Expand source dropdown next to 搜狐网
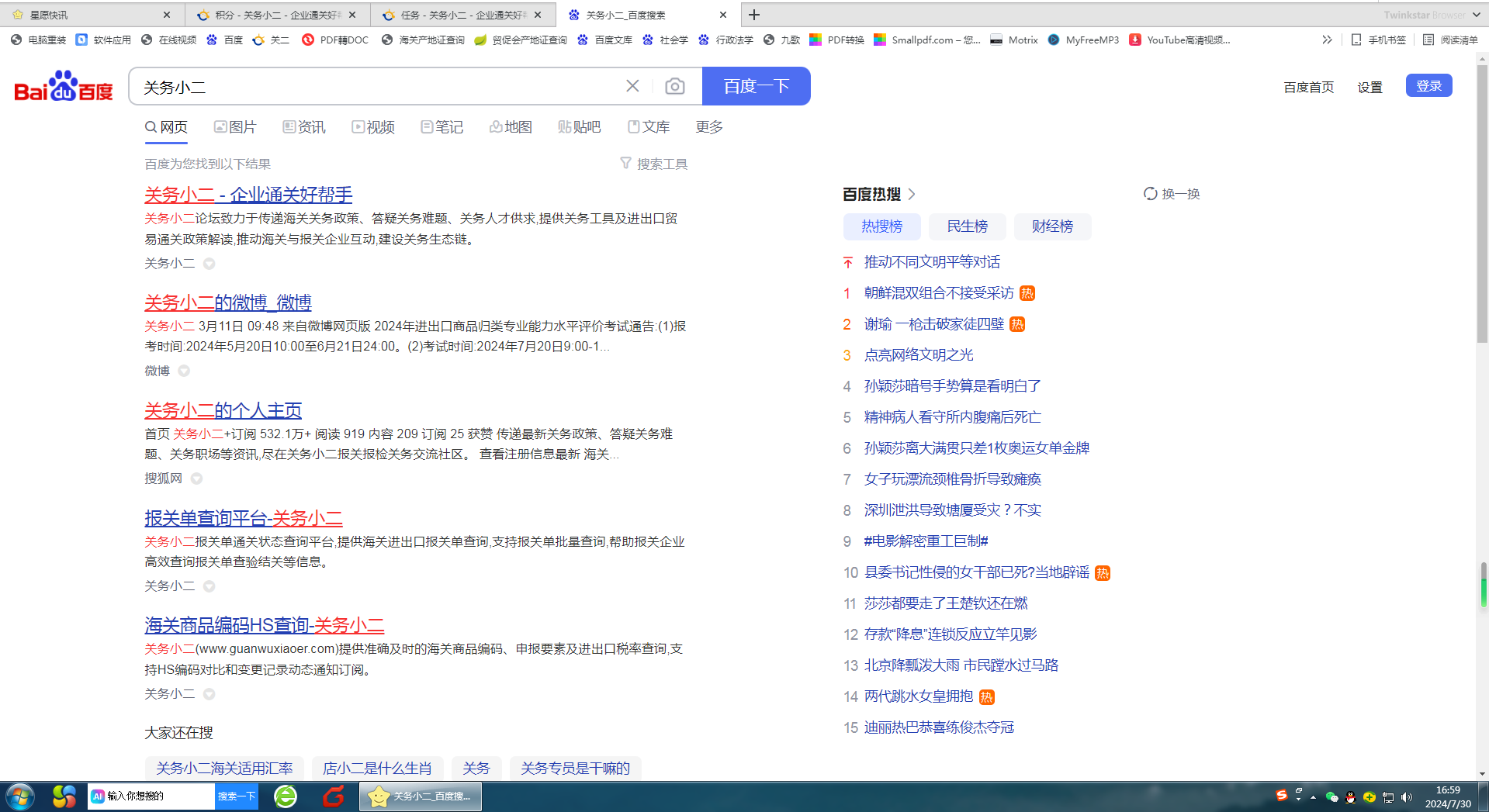 coord(196,479)
